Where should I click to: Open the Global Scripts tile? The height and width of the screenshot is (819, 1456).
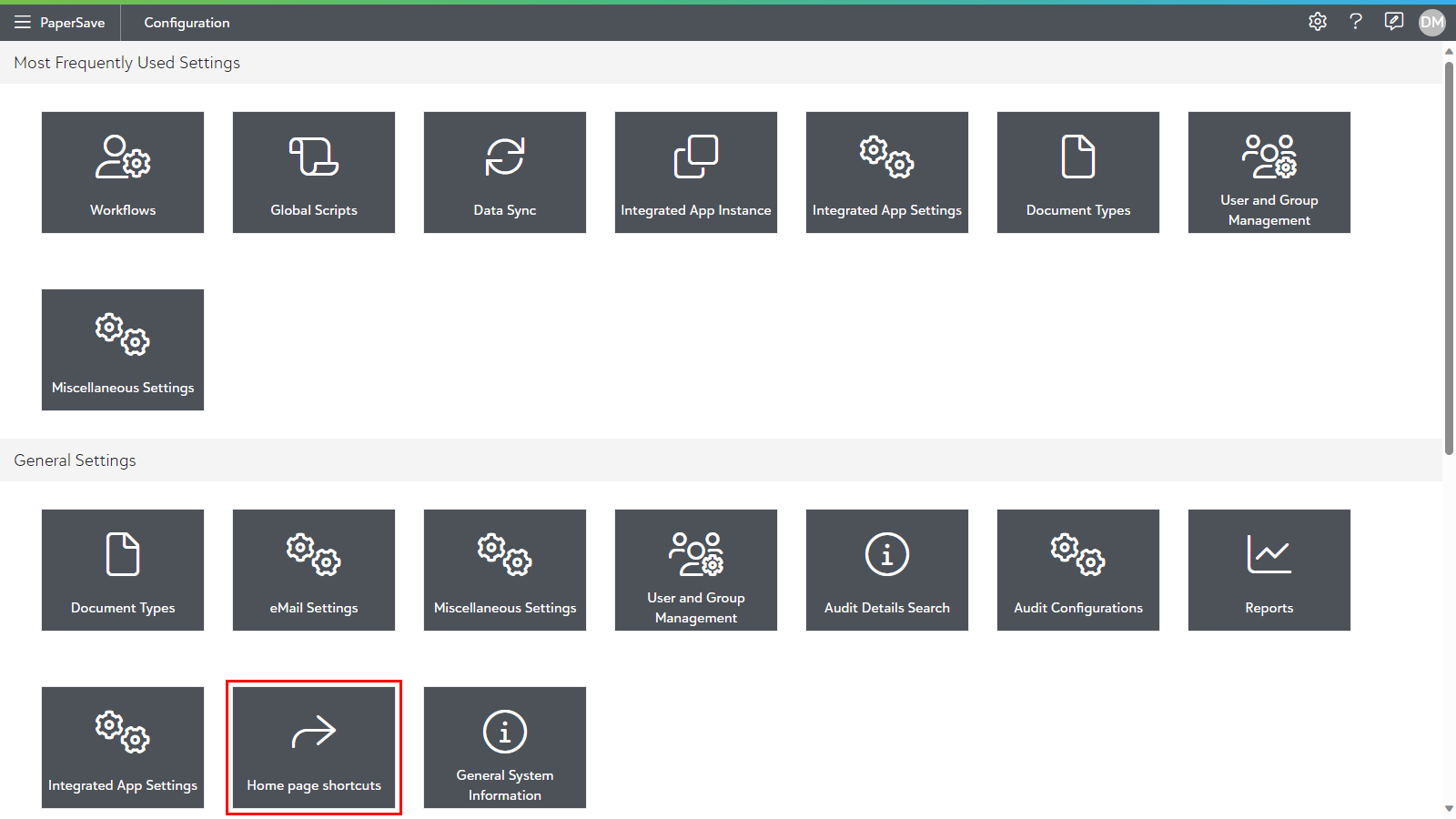tap(314, 172)
